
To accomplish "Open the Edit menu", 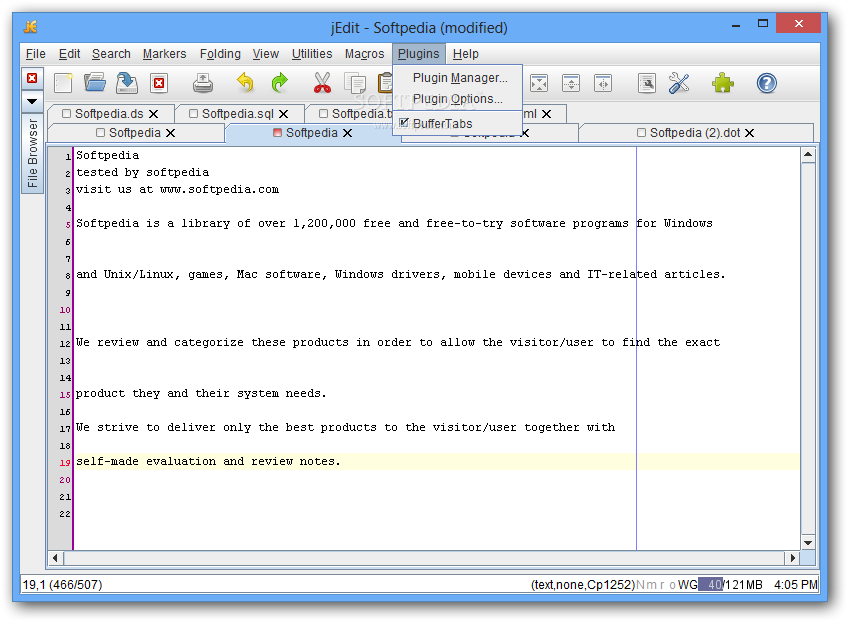I will click(69, 54).
